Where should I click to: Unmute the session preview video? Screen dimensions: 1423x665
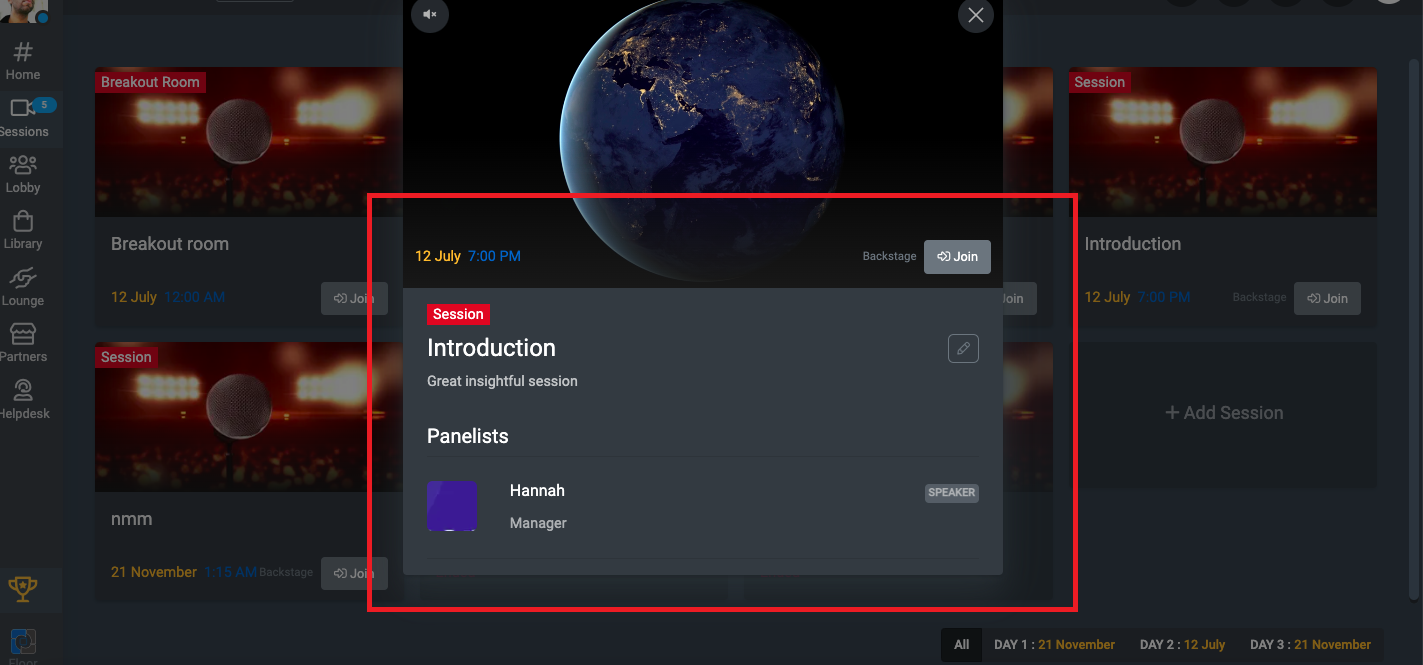pyautogui.click(x=430, y=14)
